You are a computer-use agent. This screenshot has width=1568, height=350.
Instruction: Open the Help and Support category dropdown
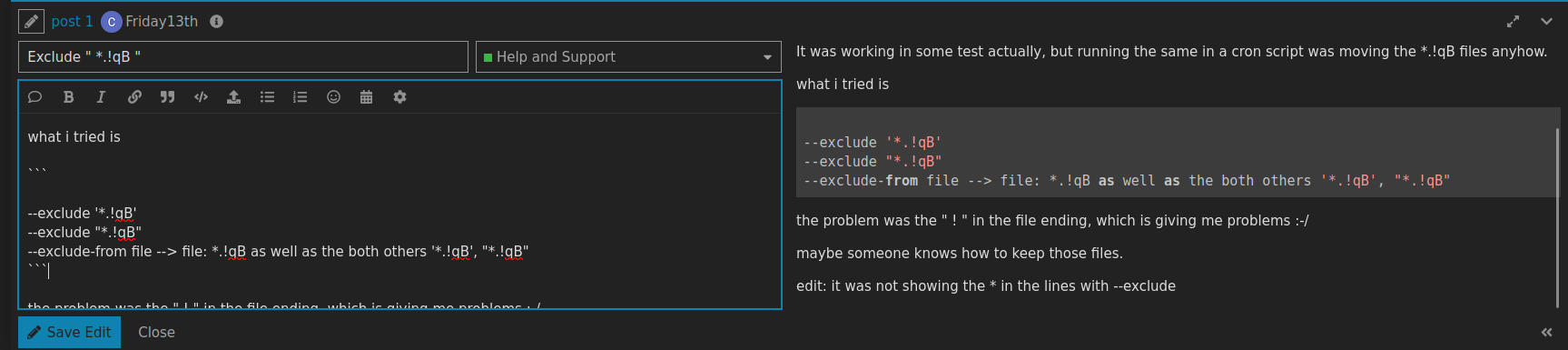[628, 57]
